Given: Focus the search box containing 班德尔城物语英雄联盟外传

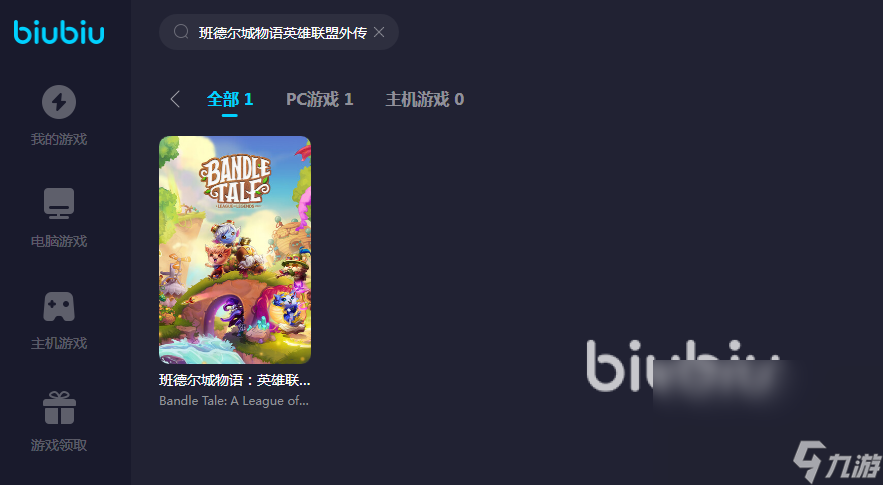Looking at the screenshot, I should coord(279,32).
